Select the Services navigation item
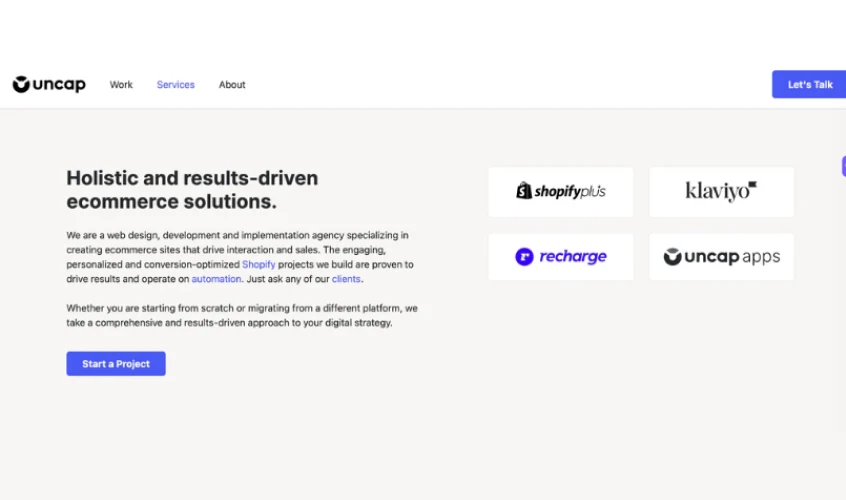 point(175,85)
